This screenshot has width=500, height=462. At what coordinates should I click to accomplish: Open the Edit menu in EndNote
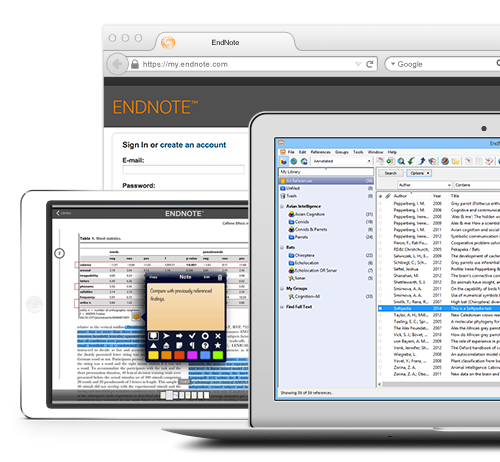pos(302,152)
